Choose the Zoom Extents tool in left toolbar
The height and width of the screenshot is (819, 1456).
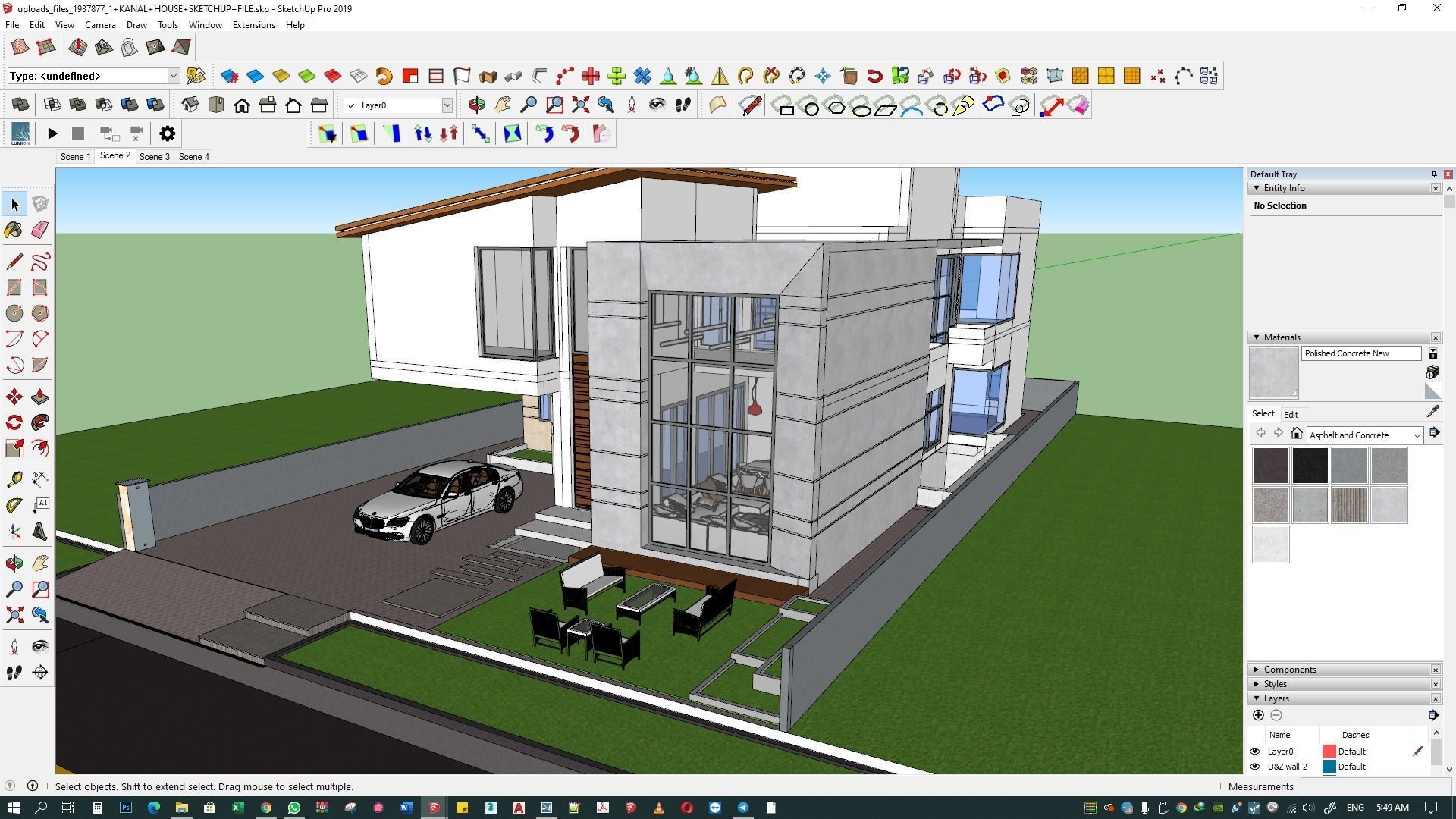(x=14, y=614)
